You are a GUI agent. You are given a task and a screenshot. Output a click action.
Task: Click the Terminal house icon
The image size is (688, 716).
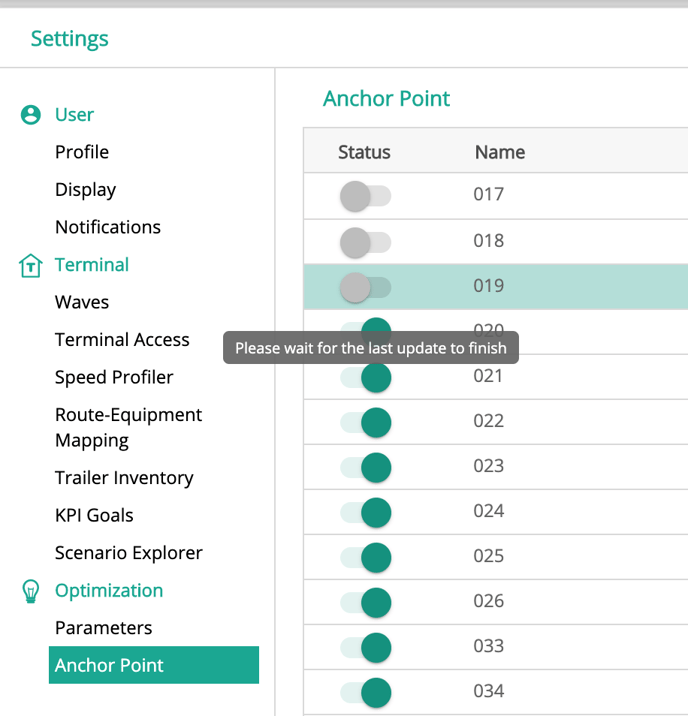tap(31, 266)
